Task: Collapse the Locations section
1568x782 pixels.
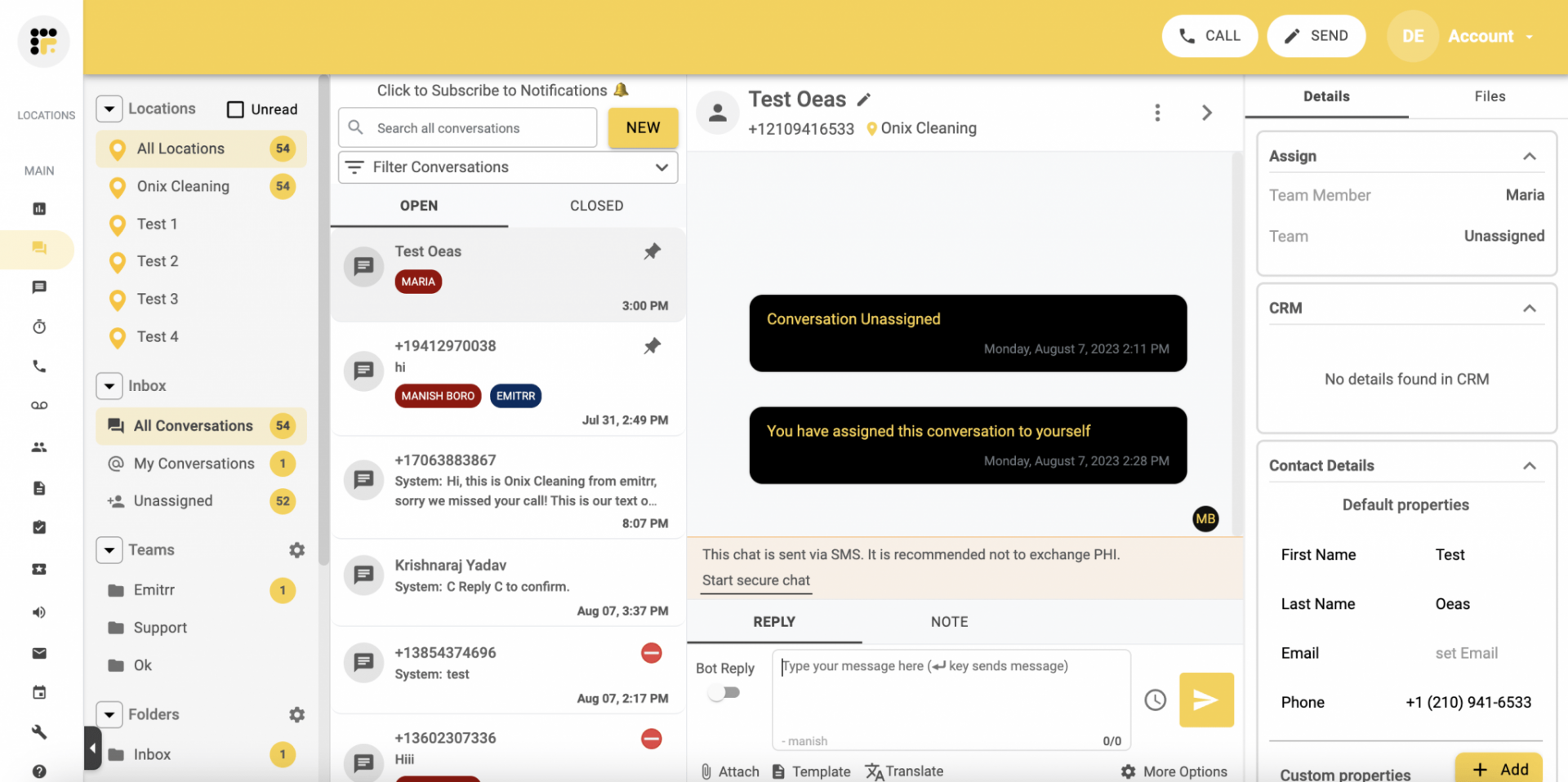Action: [x=109, y=108]
